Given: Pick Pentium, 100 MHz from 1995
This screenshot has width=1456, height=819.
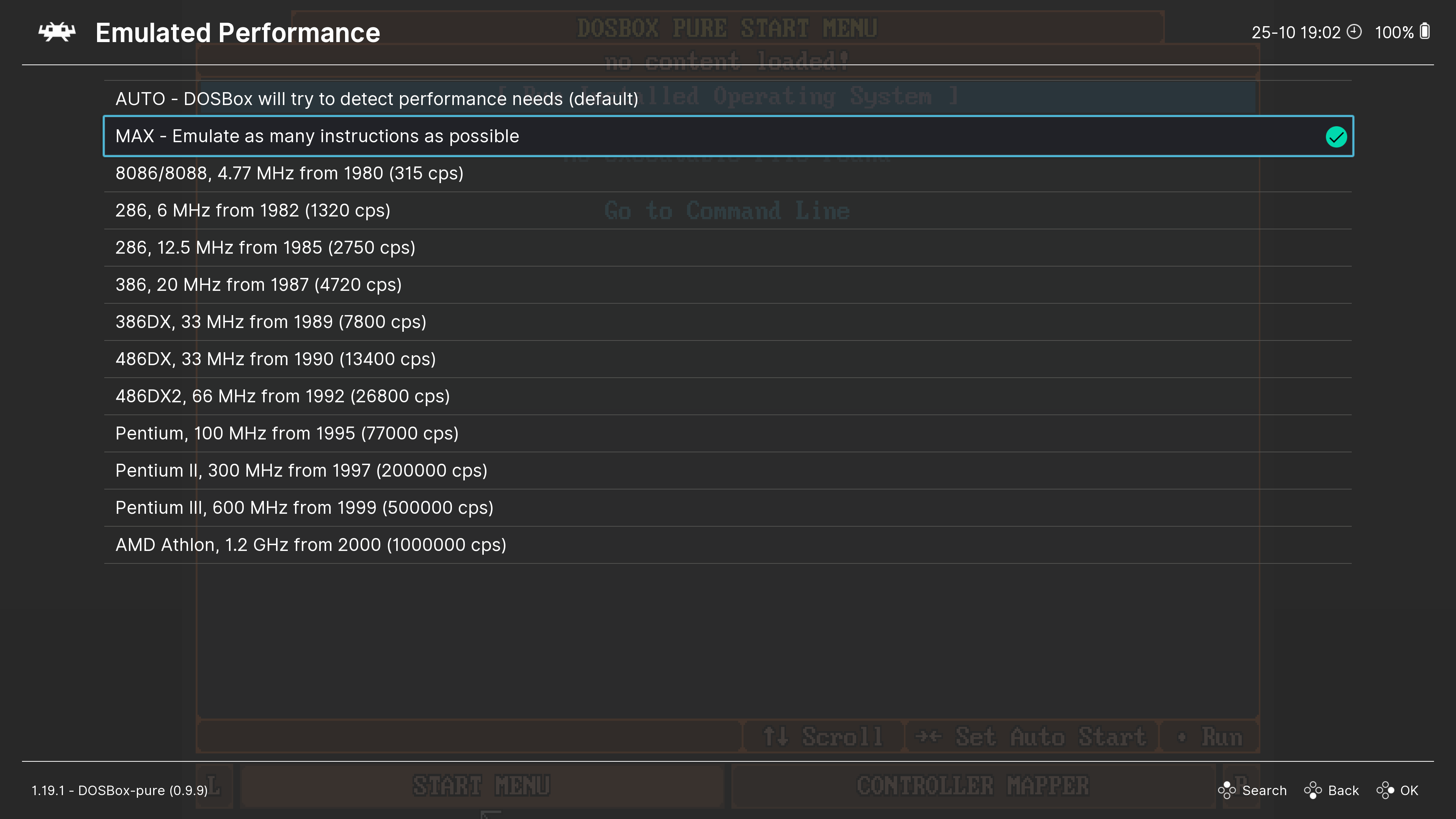Looking at the screenshot, I should pos(728,433).
